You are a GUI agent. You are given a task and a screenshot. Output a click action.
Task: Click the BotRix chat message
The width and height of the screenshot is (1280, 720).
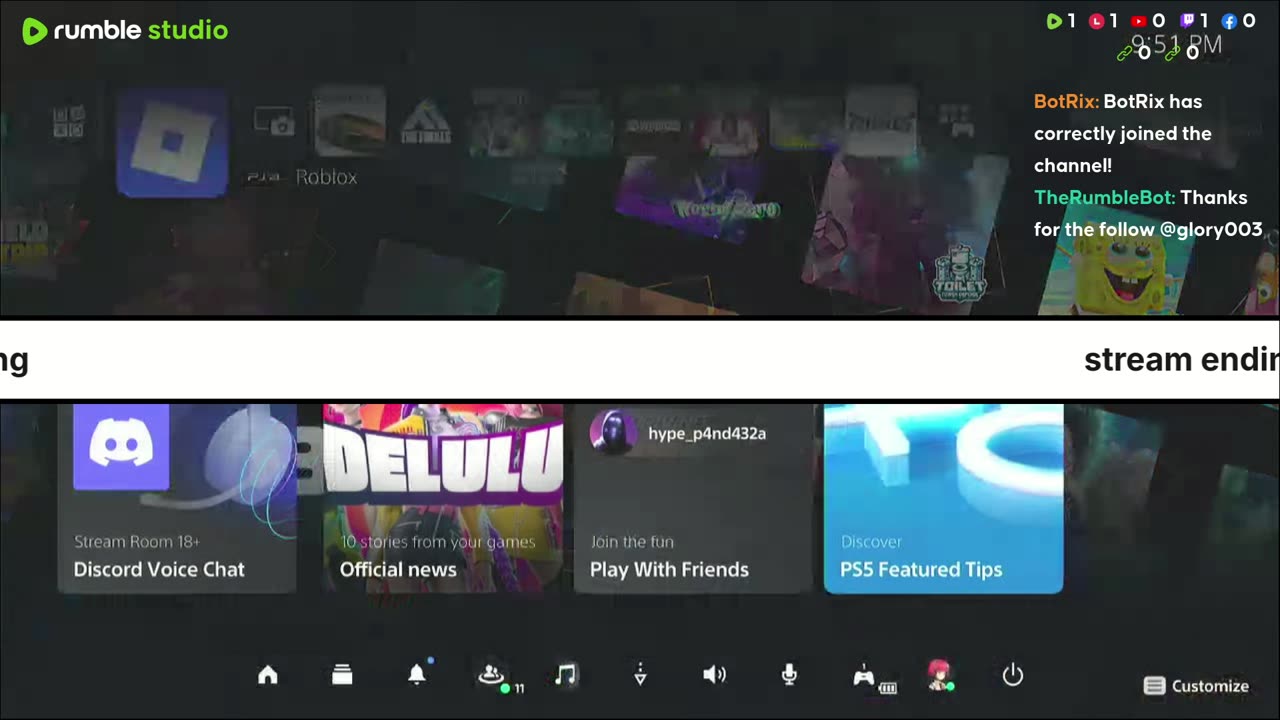click(x=1123, y=133)
